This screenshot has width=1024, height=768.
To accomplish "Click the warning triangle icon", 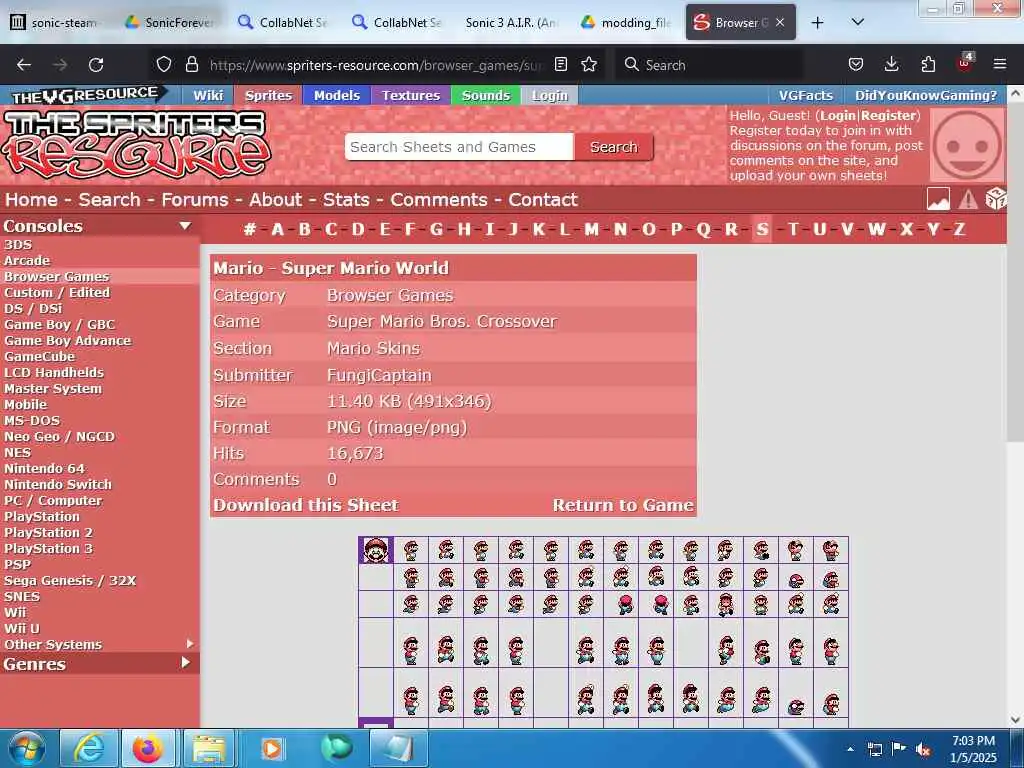I will (968, 199).
